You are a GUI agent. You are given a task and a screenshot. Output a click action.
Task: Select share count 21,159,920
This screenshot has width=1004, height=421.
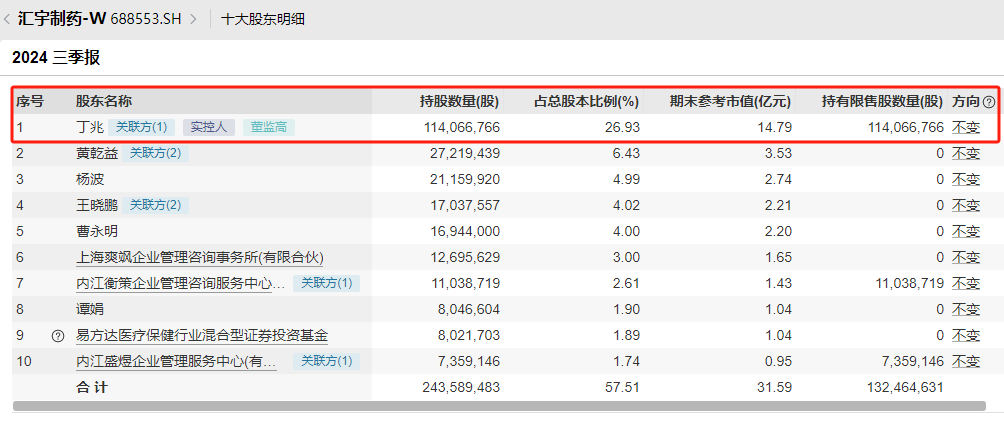pos(465,179)
